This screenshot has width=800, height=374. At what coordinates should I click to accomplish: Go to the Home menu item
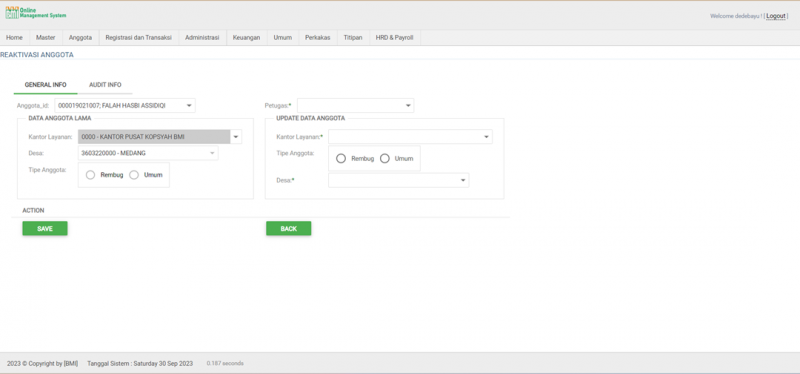(x=14, y=38)
